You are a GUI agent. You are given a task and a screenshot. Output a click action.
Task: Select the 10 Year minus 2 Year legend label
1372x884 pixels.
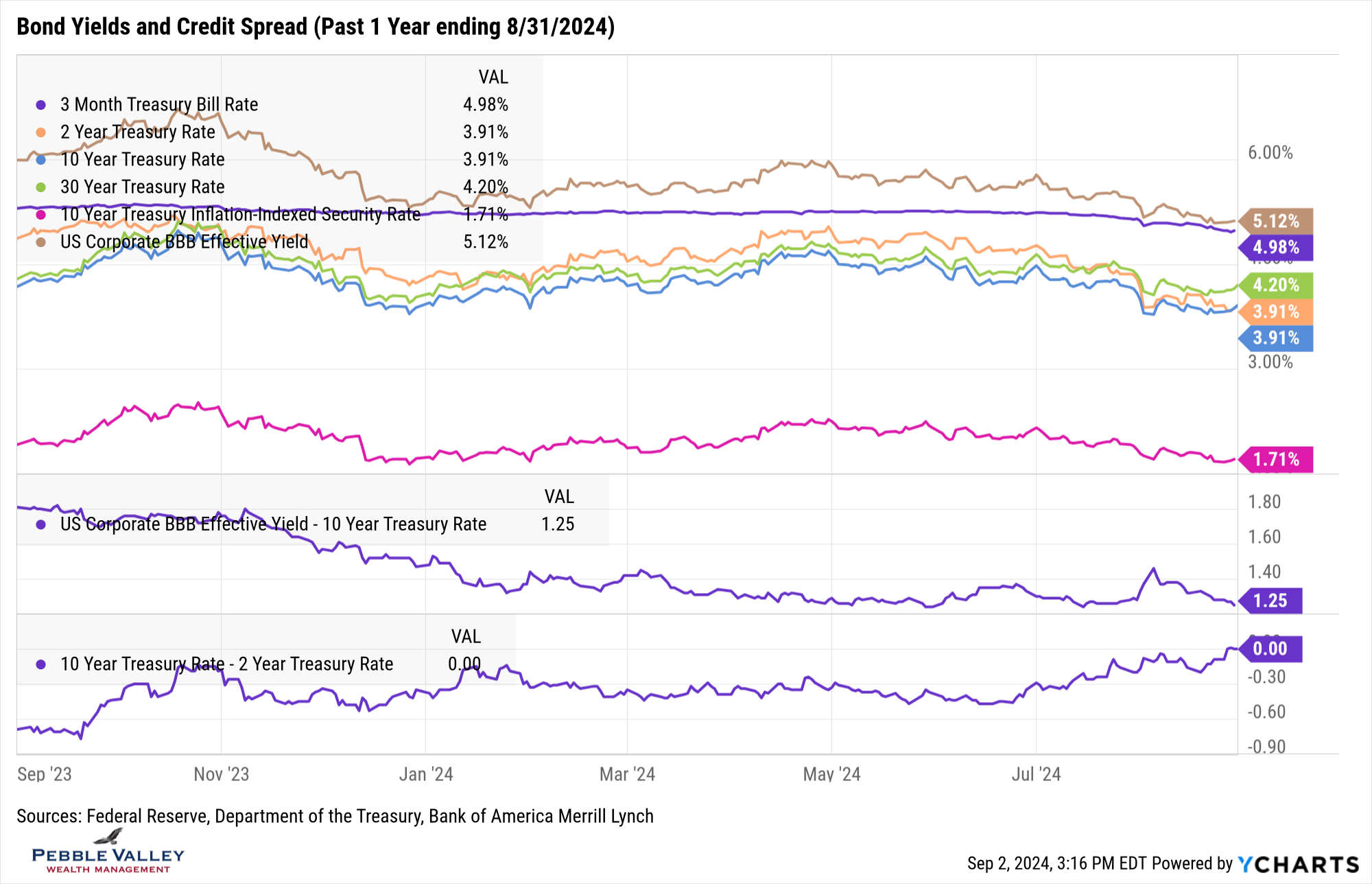[x=226, y=664]
